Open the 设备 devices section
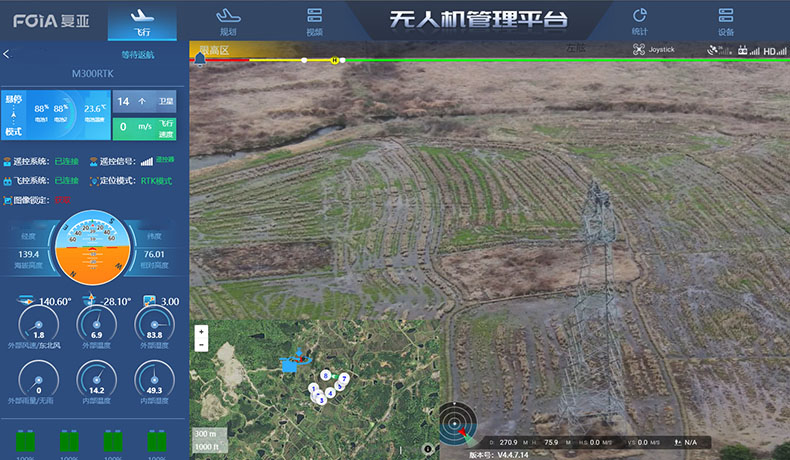The height and width of the screenshot is (460, 790). tap(726, 20)
